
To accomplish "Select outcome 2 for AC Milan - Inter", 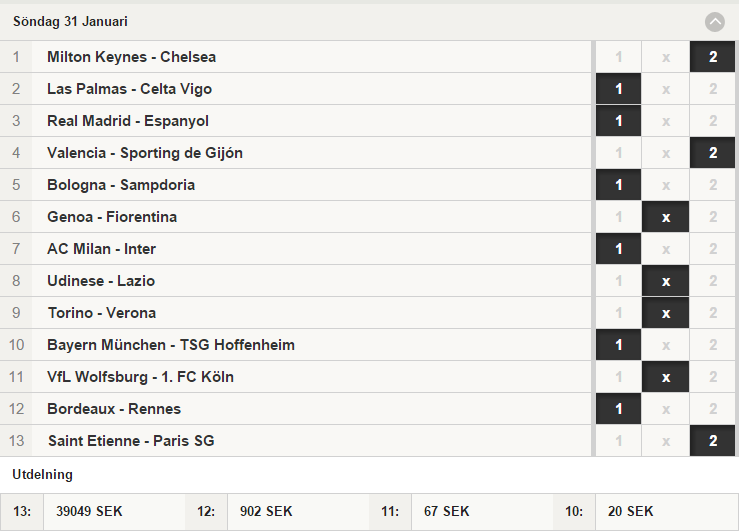I will click(x=713, y=249).
